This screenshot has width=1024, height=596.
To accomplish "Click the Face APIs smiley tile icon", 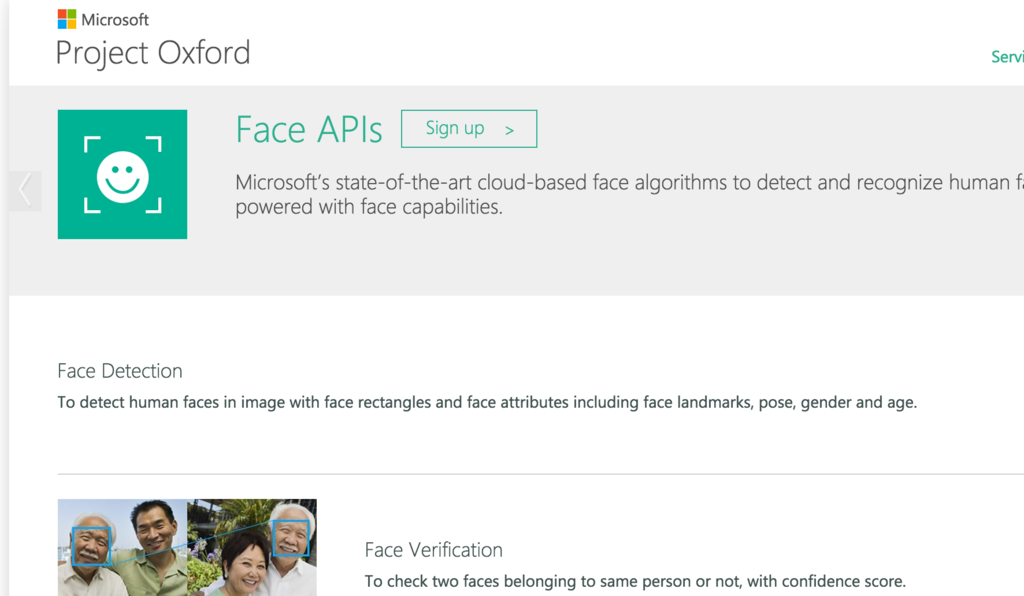I will [x=122, y=174].
